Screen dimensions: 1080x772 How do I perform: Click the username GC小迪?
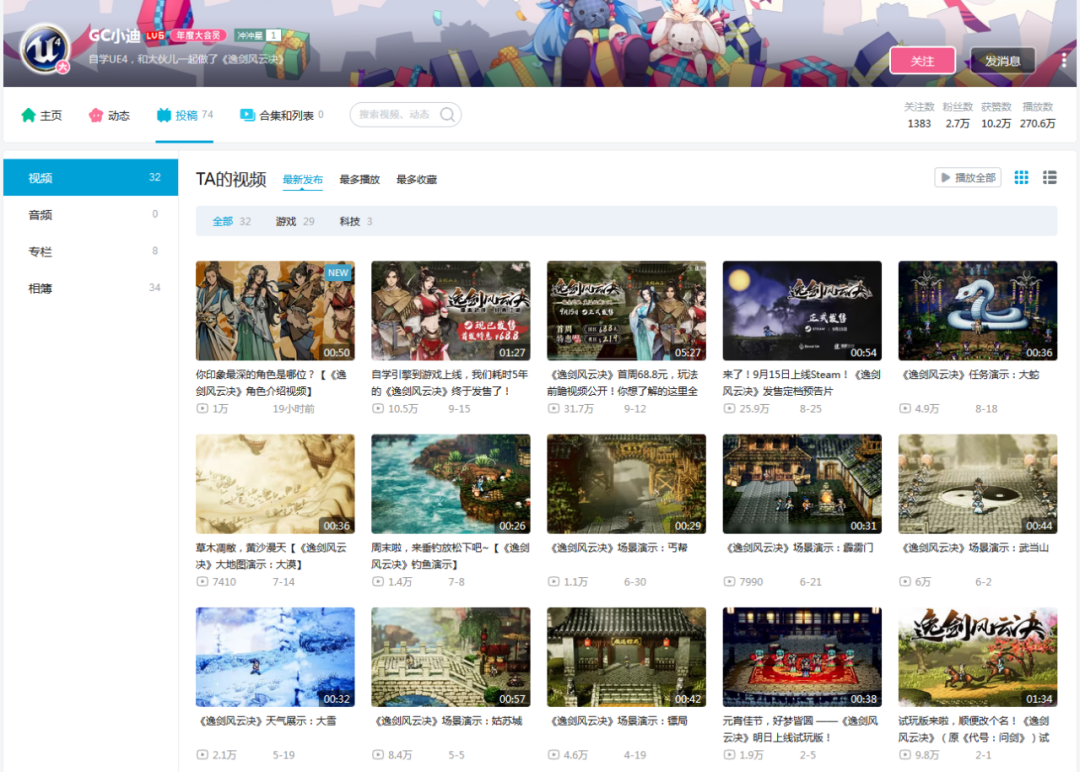click(x=114, y=35)
